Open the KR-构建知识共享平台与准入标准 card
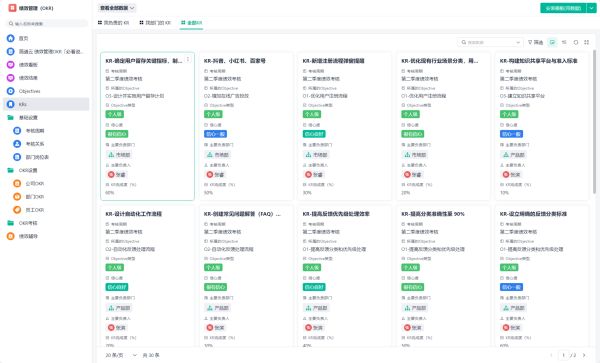 click(542, 126)
